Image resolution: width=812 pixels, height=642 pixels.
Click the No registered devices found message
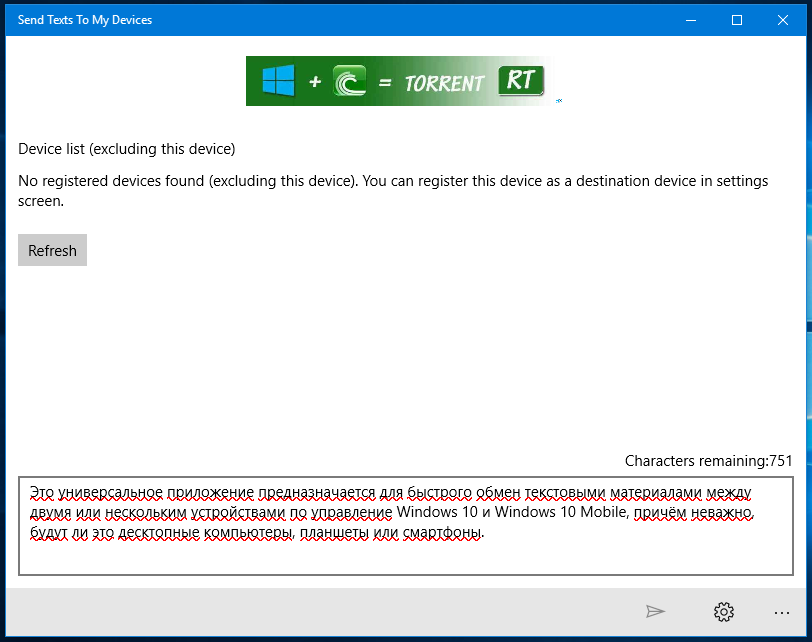tap(393, 191)
